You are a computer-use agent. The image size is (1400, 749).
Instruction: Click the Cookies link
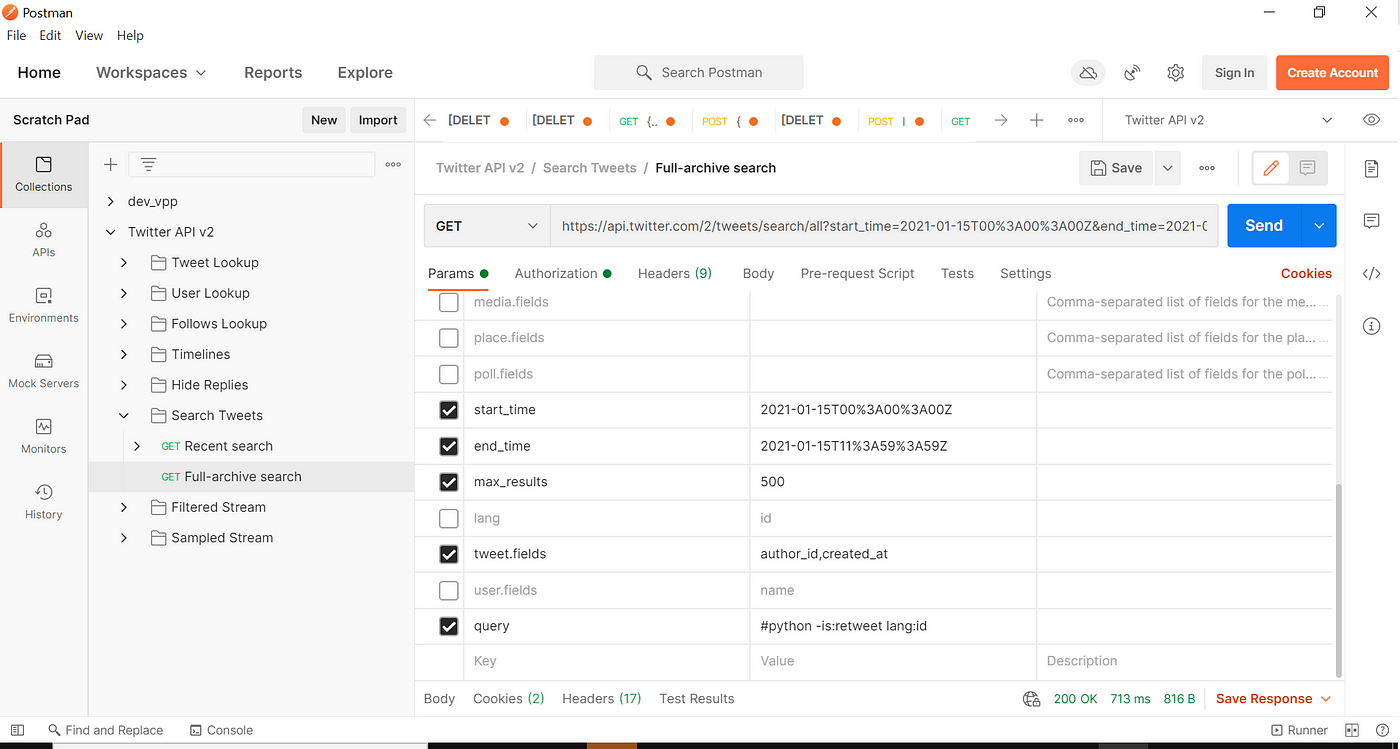pos(1306,274)
